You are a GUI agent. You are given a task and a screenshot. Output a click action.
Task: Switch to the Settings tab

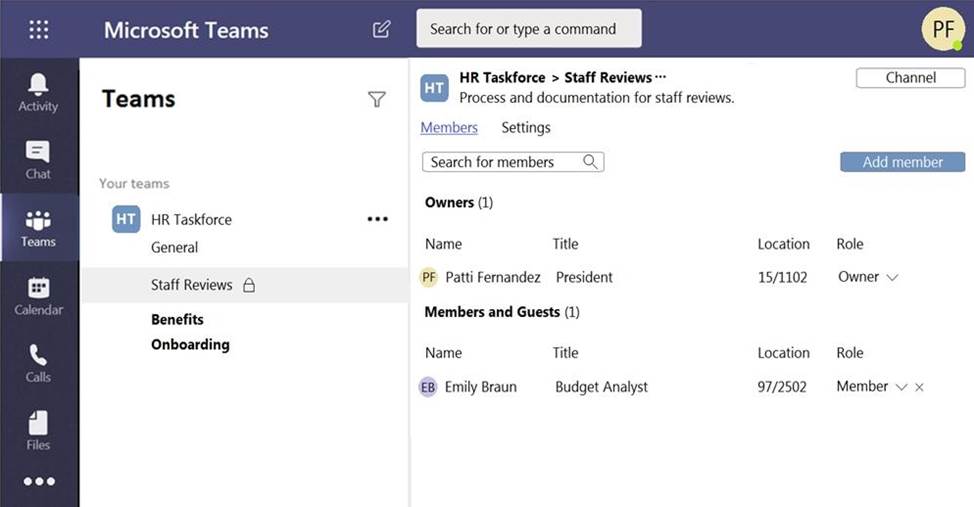click(526, 127)
